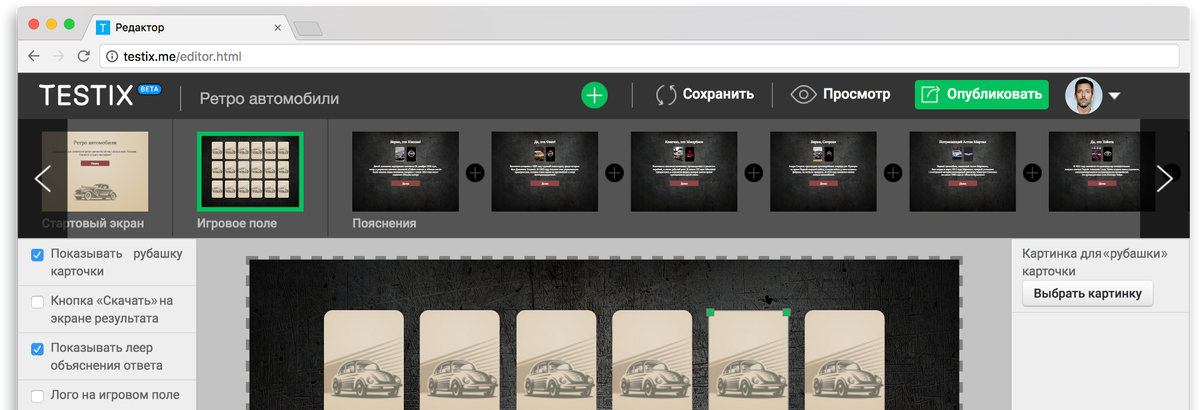The image size is (1200, 410).
Task: Open the fifth Пояснения slide thumbnail
Action: point(962,171)
